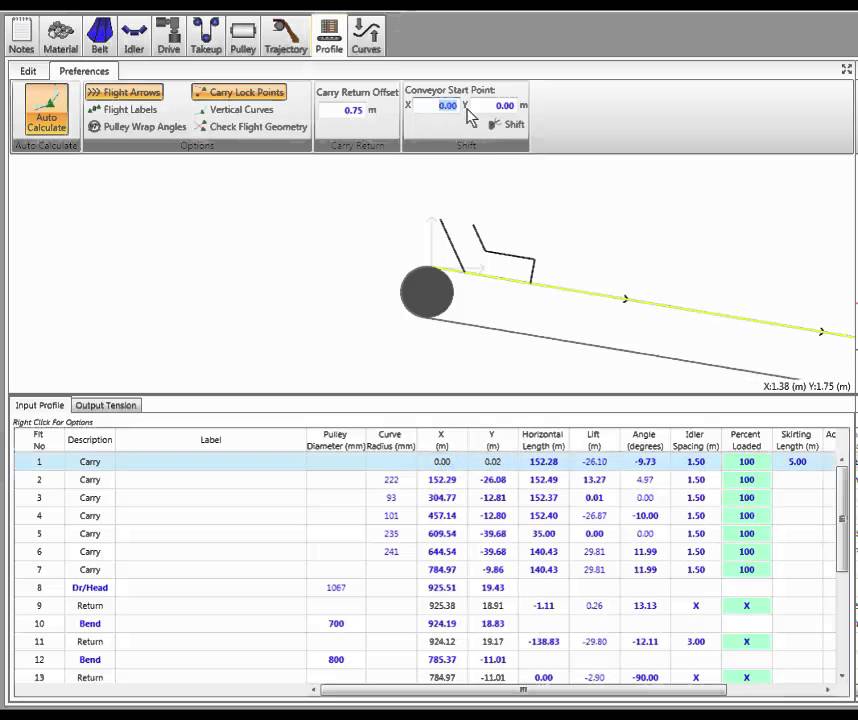The height and width of the screenshot is (720, 858).
Task: Open the Material toolbar icon
Action: [60, 36]
